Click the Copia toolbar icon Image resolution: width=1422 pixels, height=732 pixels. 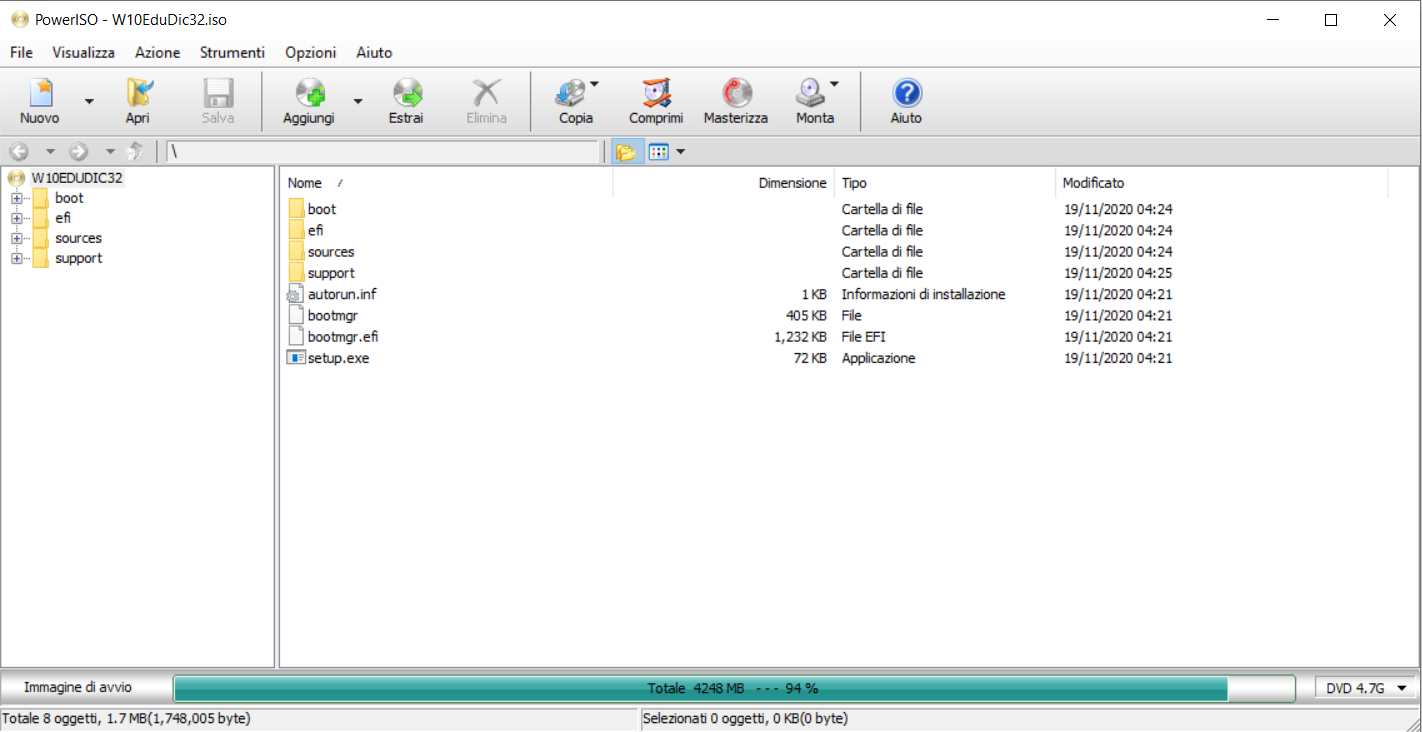tap(571, 93)
